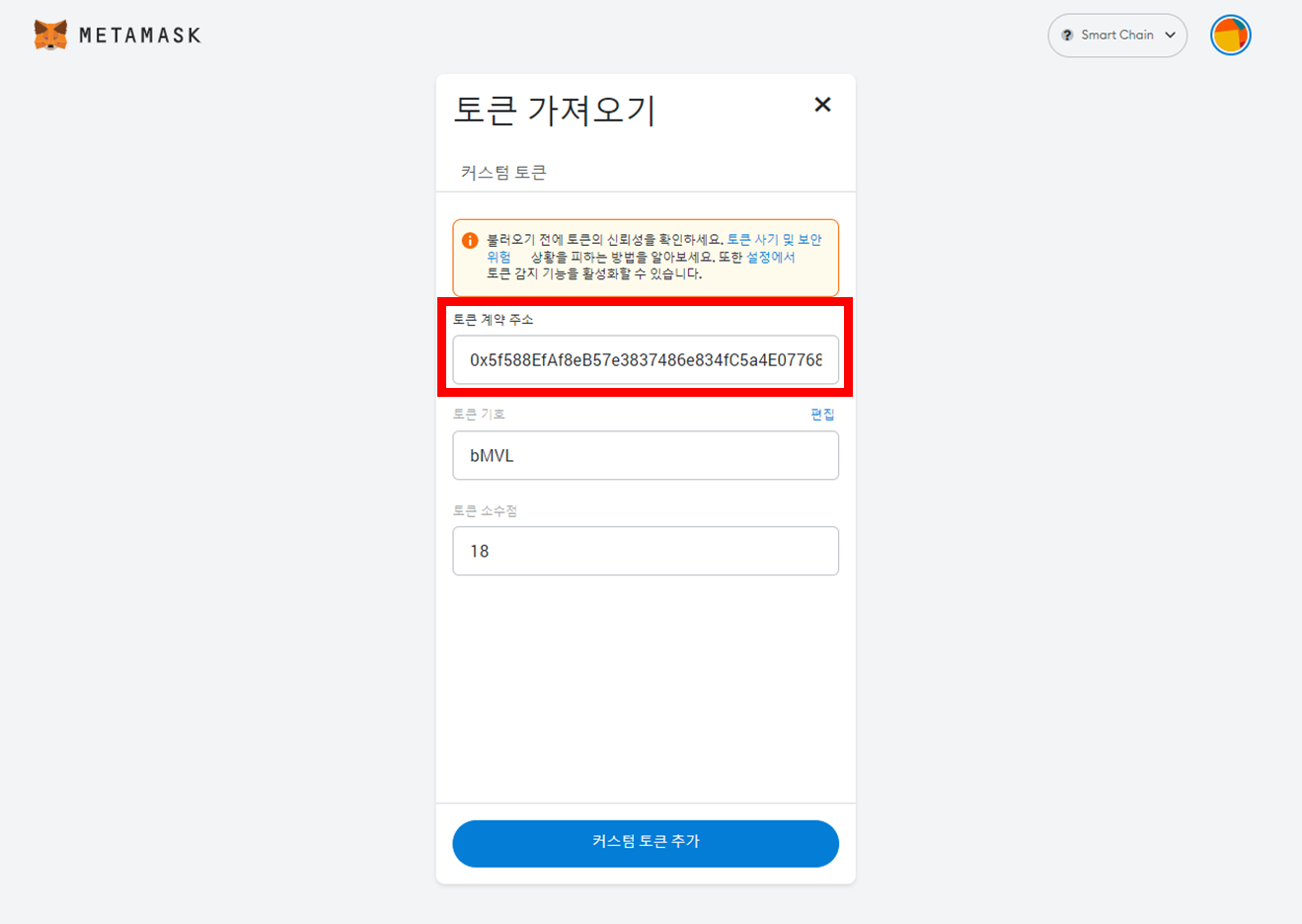This screenshot has width=1302, height=924.
Task: Open the 토큰 사기 및 보안 위험 link
Action: pyautogui.click(x=774, y=240)
